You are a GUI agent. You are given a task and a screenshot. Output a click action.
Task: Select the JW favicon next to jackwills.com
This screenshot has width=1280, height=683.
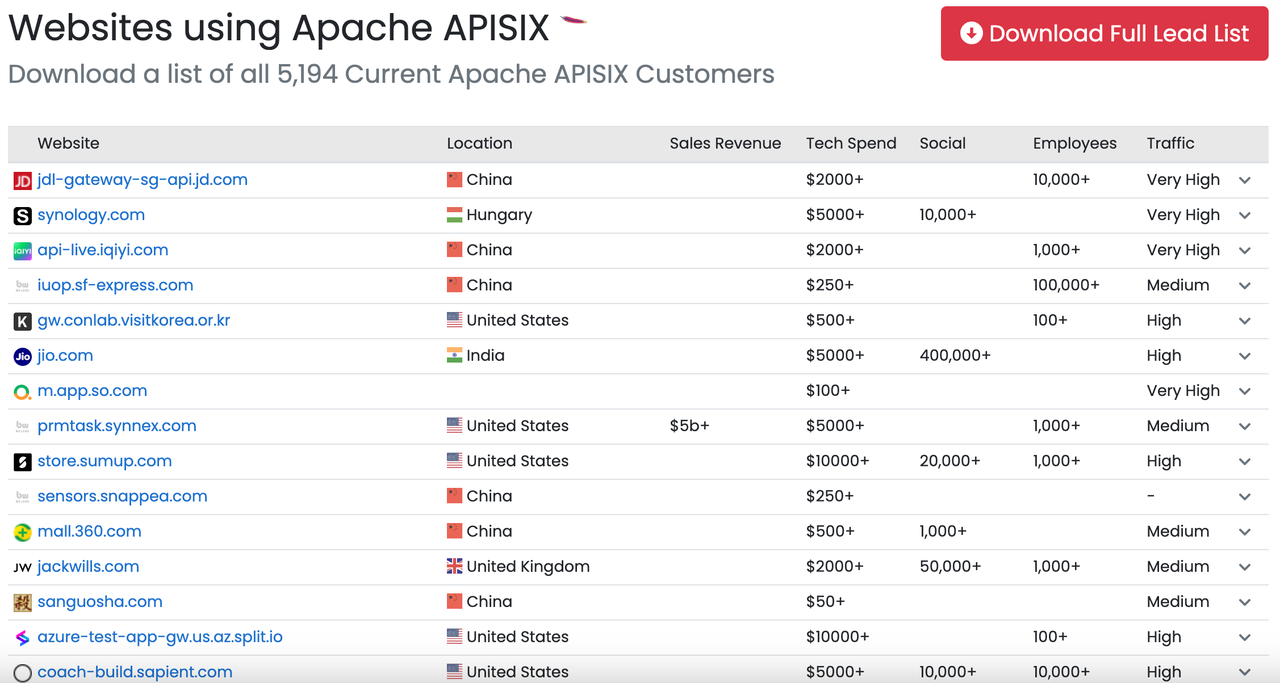pyautogui.click(x=20, y=566)
